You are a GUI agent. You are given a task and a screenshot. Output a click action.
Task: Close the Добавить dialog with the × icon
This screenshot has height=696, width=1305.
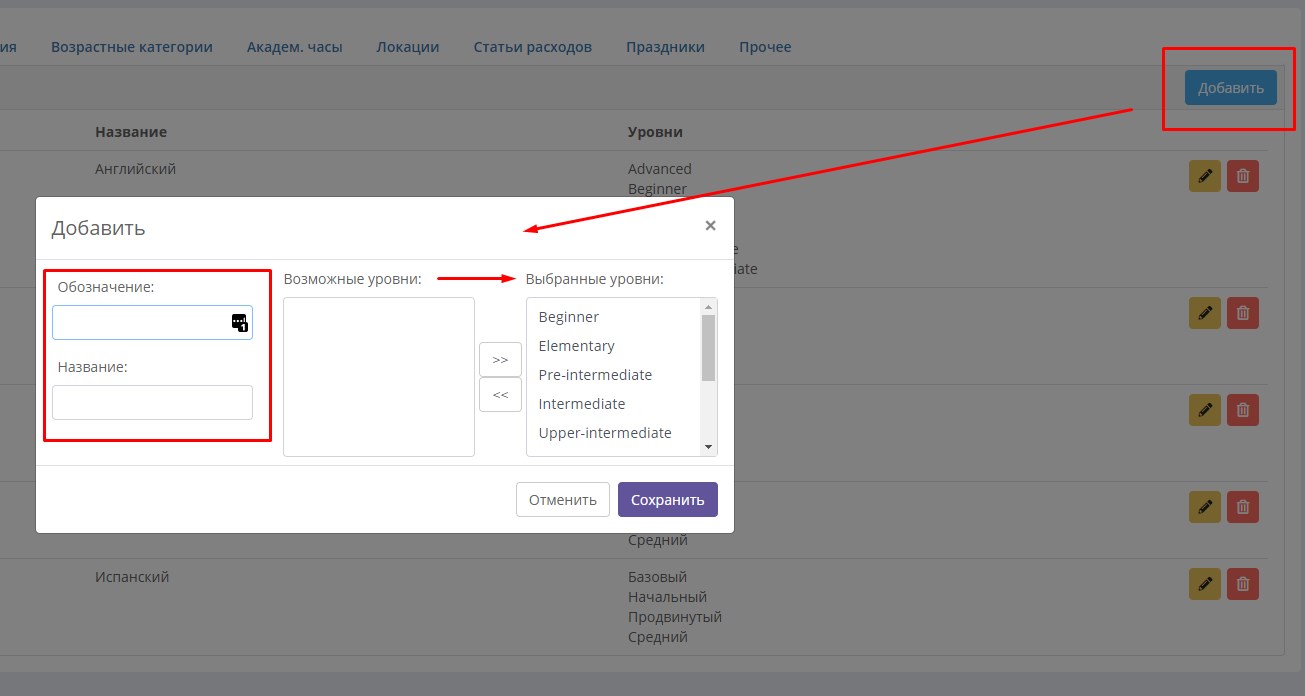click(x=710, y=226)
